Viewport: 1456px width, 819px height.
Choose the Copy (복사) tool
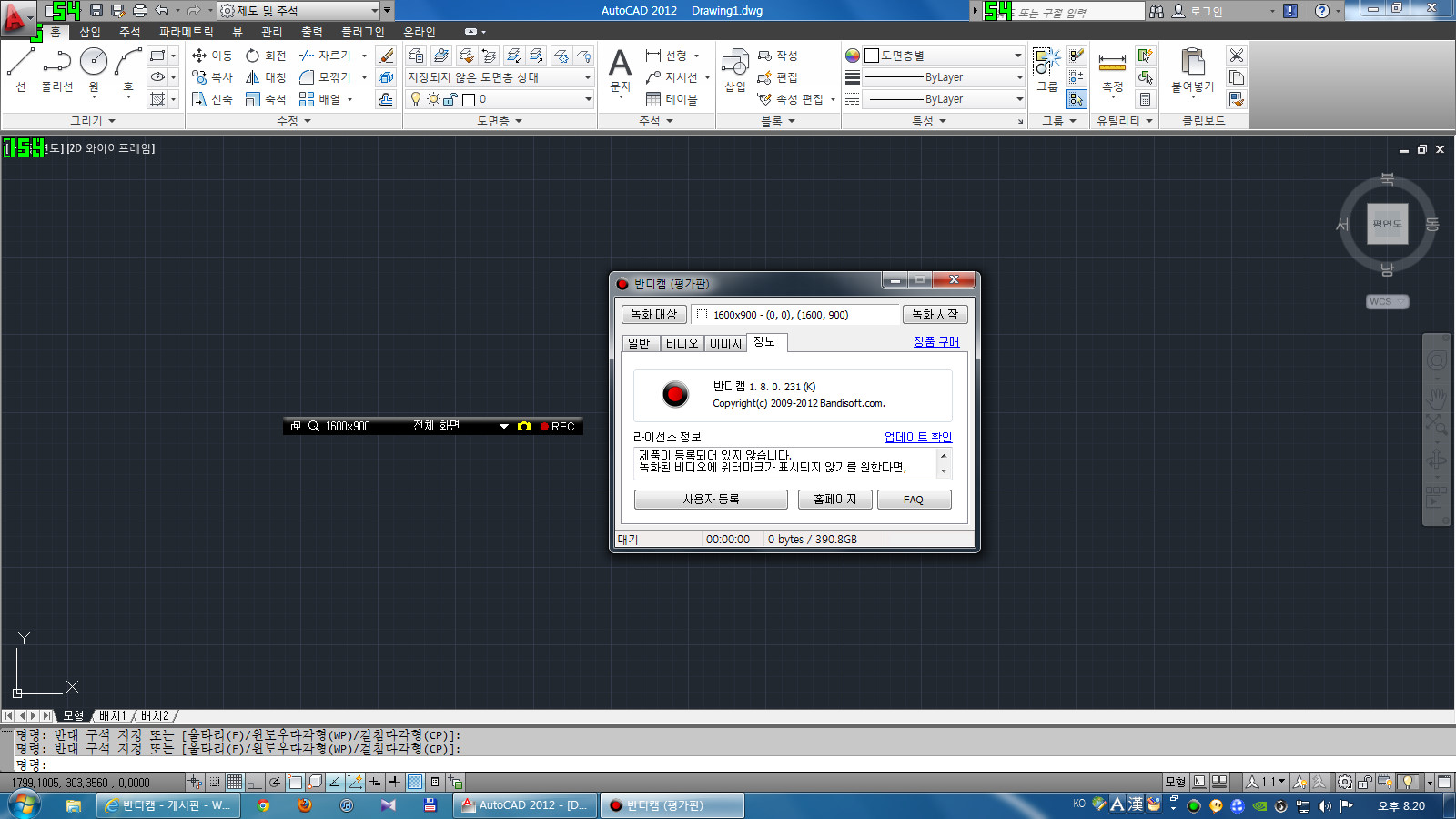(212, 77)
